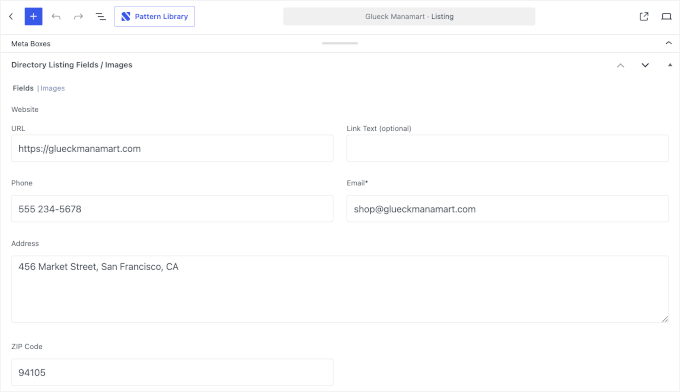The image size is (680, 392).
Task: Toggle the Directory Listing Fields panel
Action: [x=670, y=65]
